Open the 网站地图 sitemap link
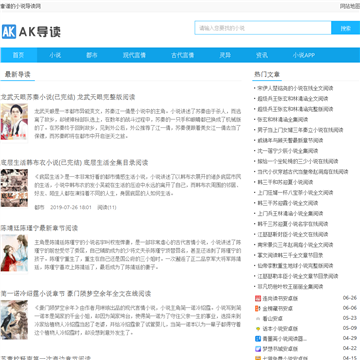The width and height of the screenshot is (360, 360). tap(350, 6)
